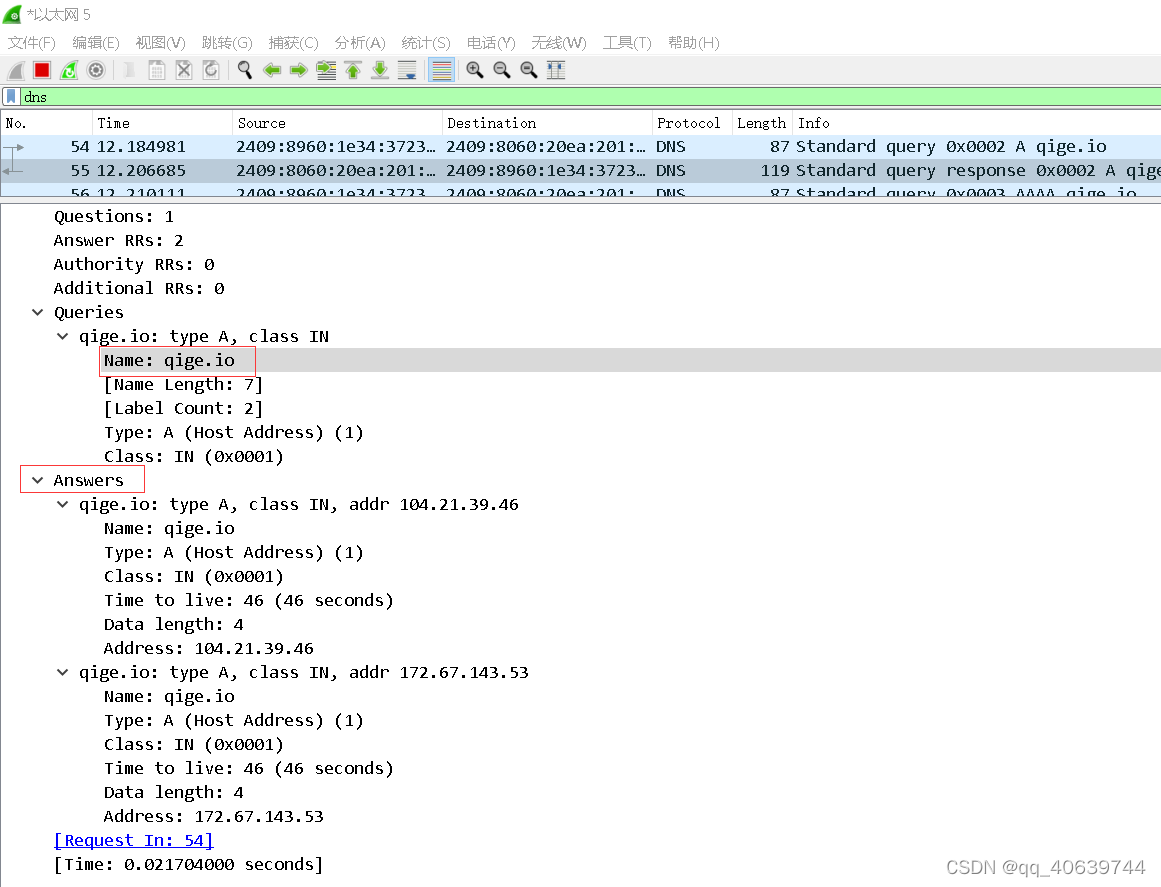Click the start capture shark fin icon

pyautogui.click(x=16, y=70)
